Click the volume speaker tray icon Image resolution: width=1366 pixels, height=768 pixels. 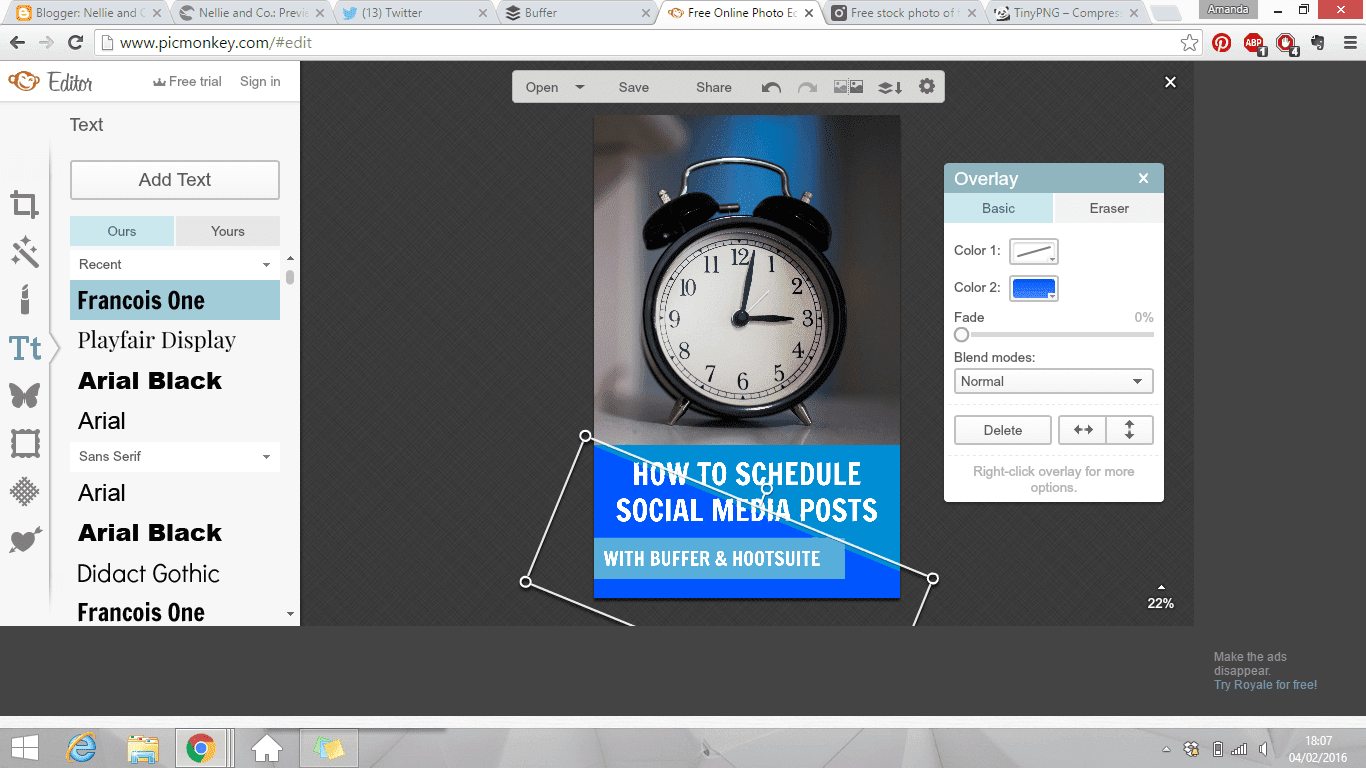tap(1264, 748)
